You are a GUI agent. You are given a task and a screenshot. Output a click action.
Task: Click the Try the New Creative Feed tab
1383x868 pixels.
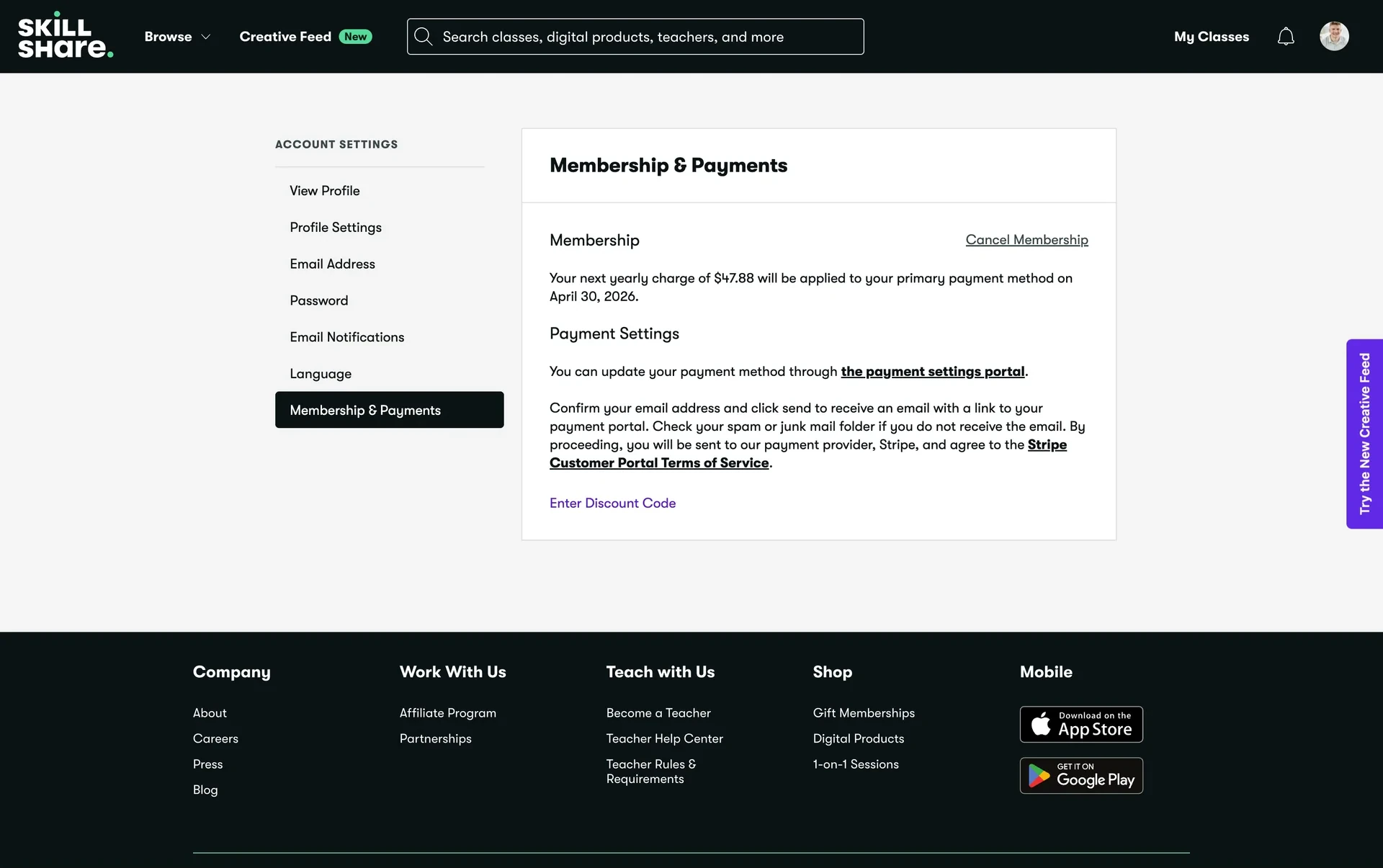1364,434
